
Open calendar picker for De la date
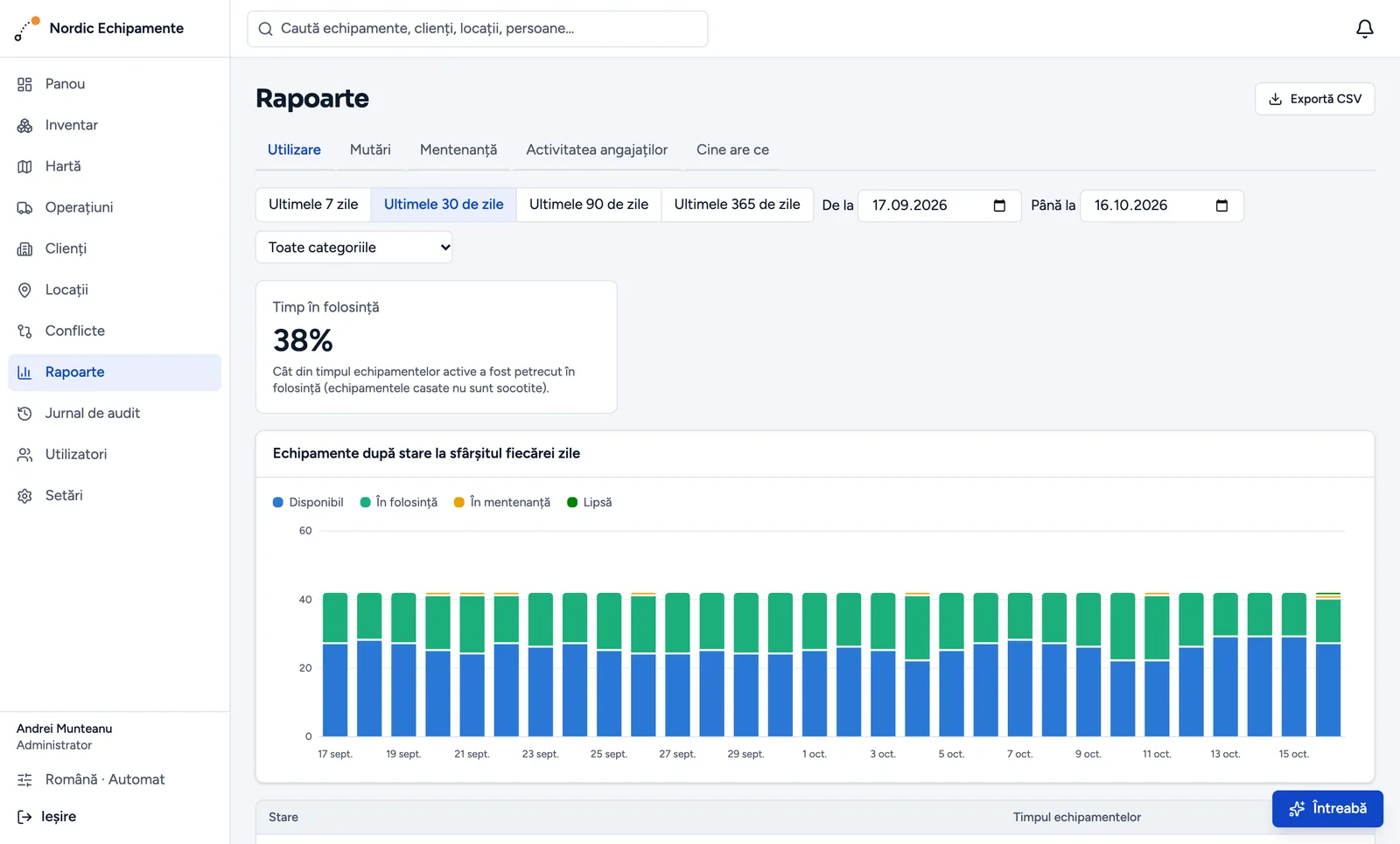(x=999, y=206)
